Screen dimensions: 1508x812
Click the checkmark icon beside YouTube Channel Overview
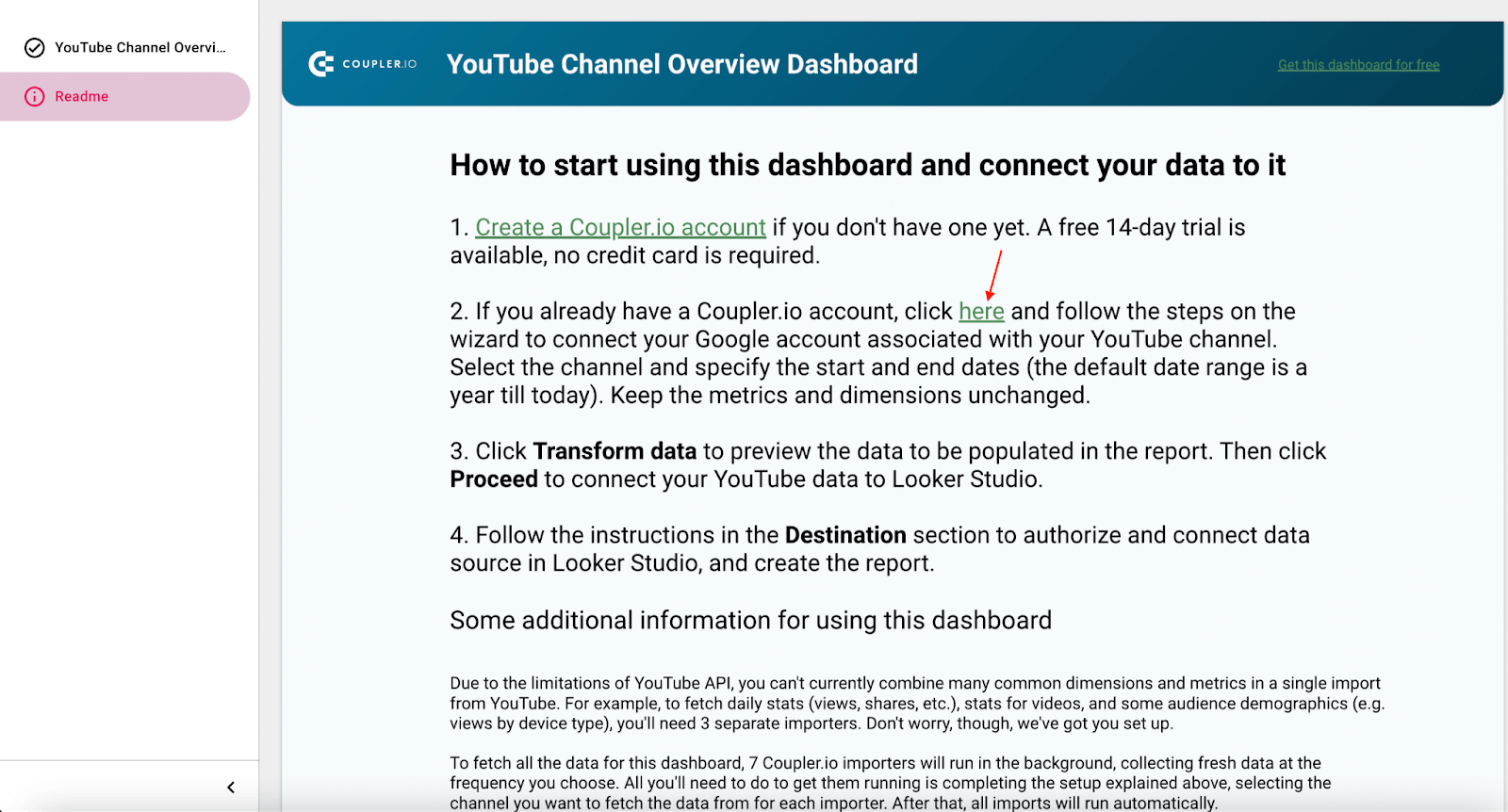[35, 48]
